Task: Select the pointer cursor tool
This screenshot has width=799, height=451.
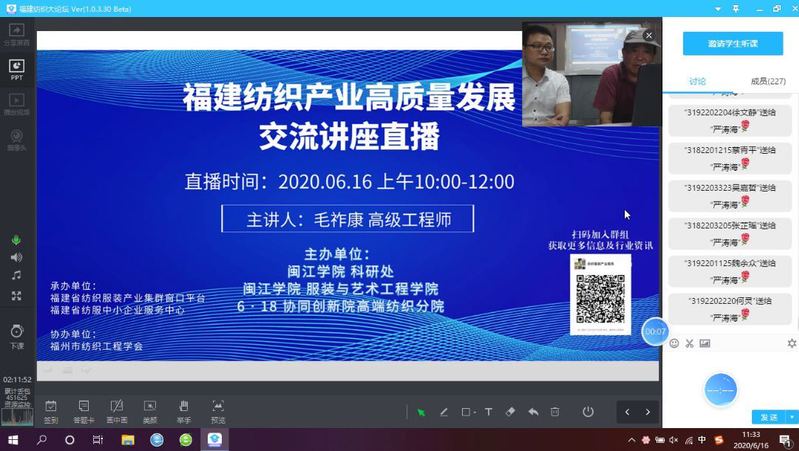Action: point(421,412)
